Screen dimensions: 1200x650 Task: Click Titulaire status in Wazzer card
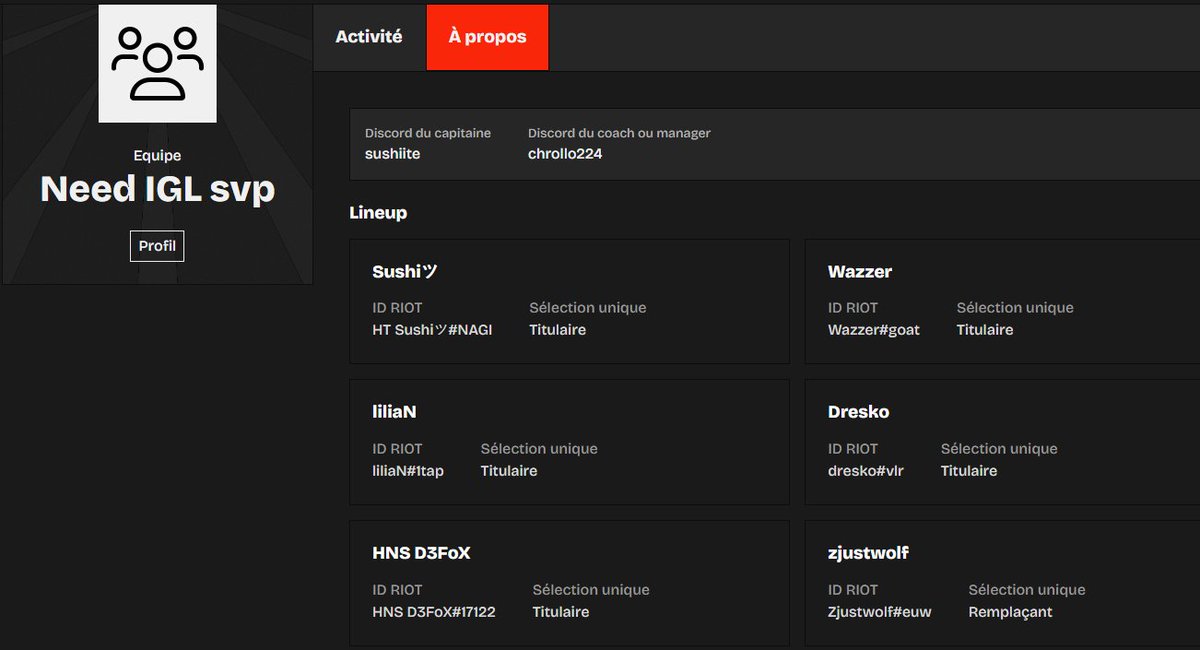click(x=985, y=330)
